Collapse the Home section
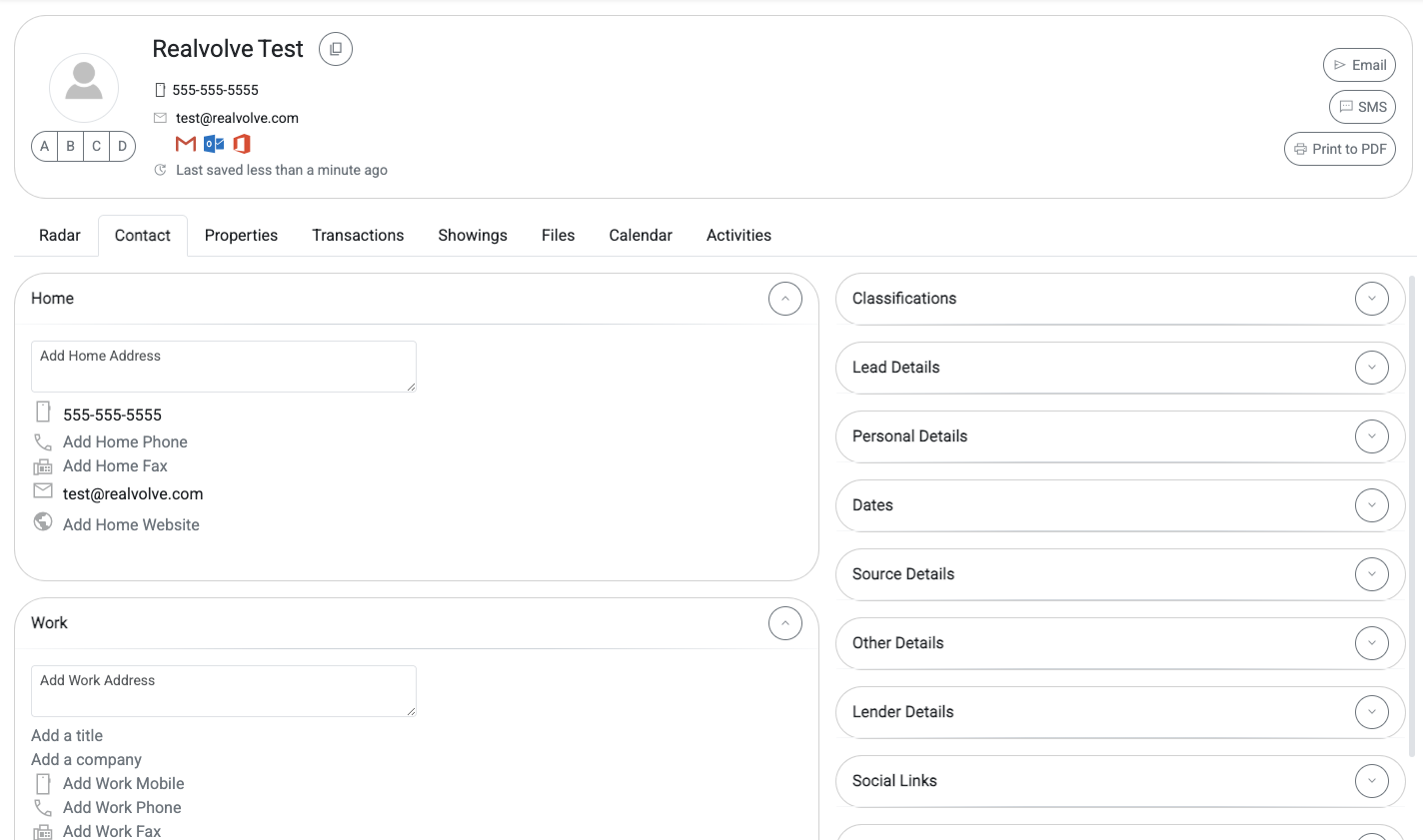The width and height of the screenshot is (1423, 840). pyautogui.click(x=785, y=299)
